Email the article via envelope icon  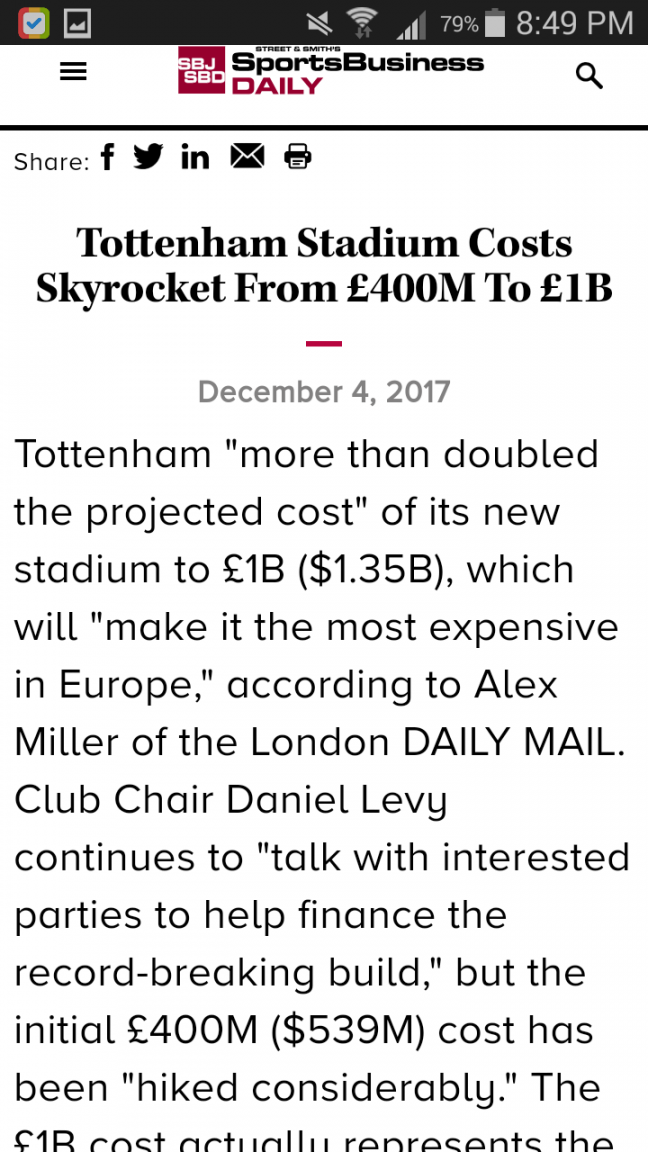click(247, 157)
